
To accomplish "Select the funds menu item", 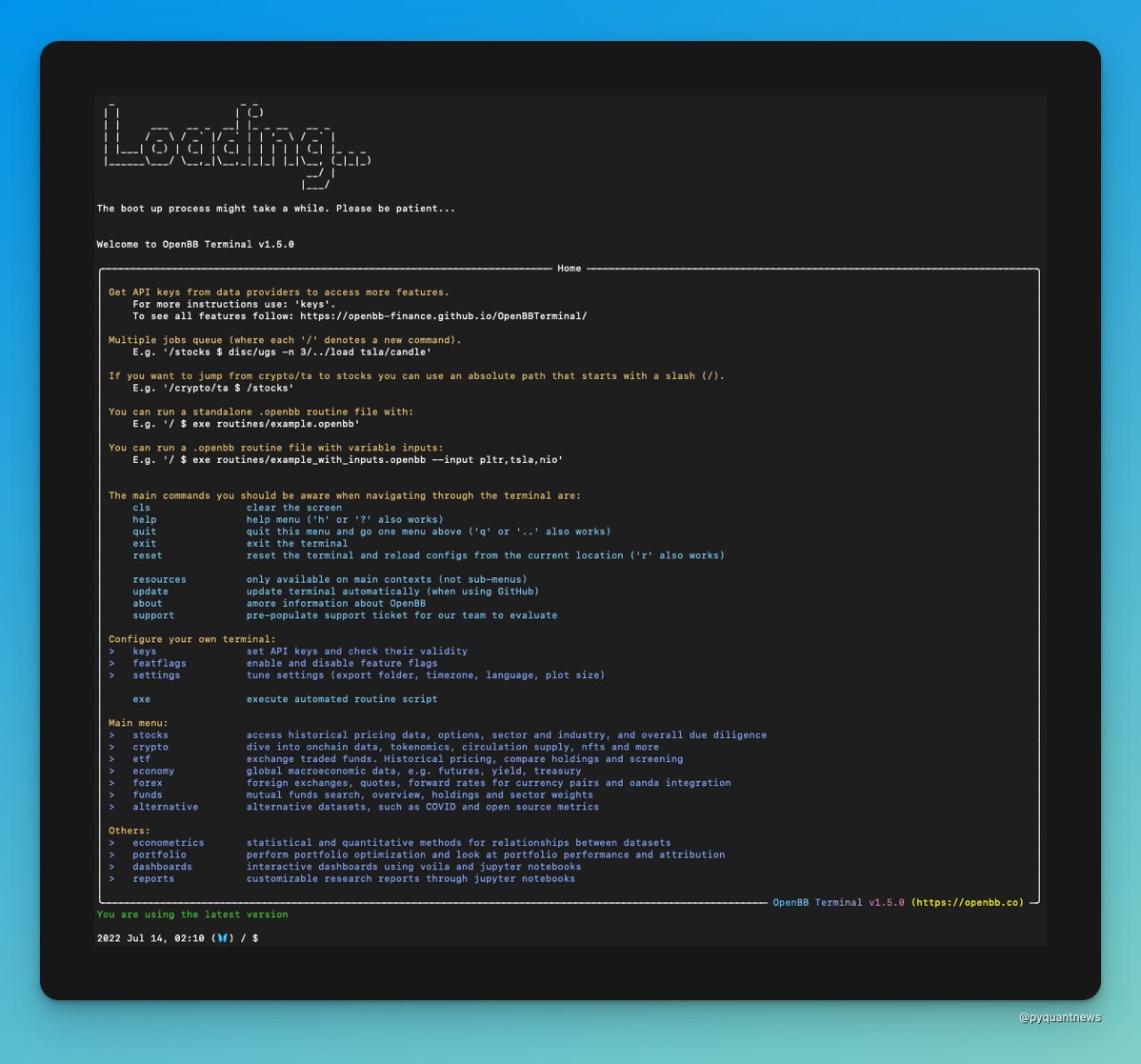I will [148, 794].
